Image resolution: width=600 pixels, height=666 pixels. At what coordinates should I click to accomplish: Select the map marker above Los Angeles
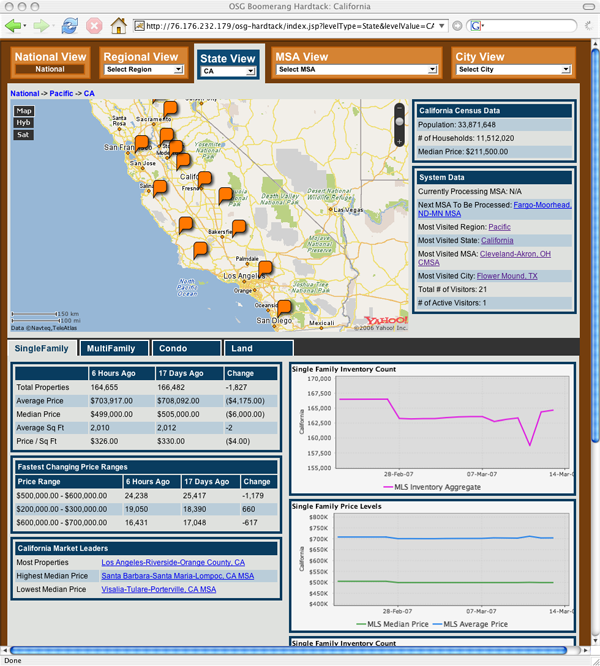[265, 269]
